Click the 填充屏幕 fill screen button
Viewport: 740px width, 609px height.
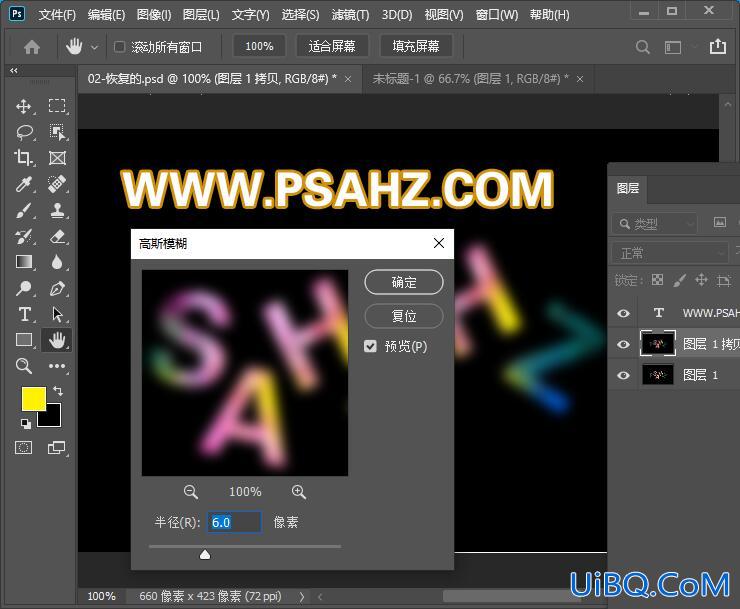pos(416,46)
